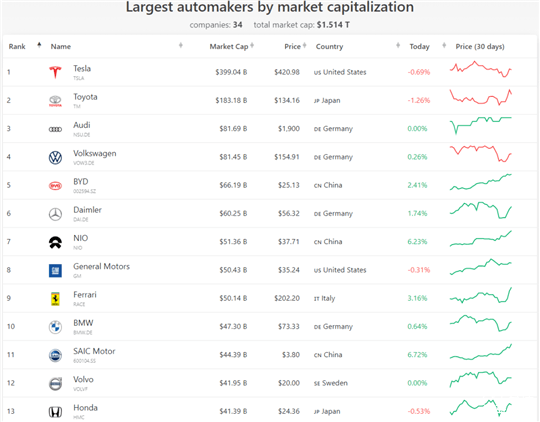Click the Volvo logo icon

55,384
